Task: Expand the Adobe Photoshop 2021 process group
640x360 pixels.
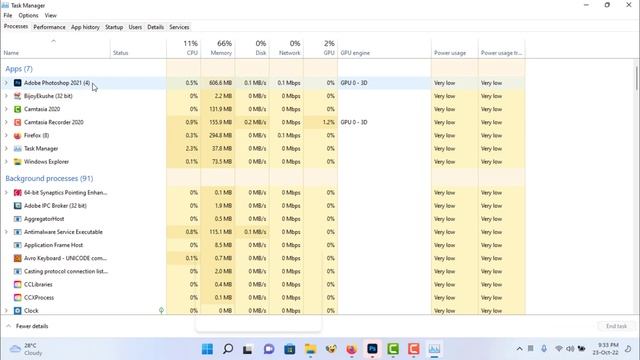Action: pyautogui.click(x=6, y=83)
